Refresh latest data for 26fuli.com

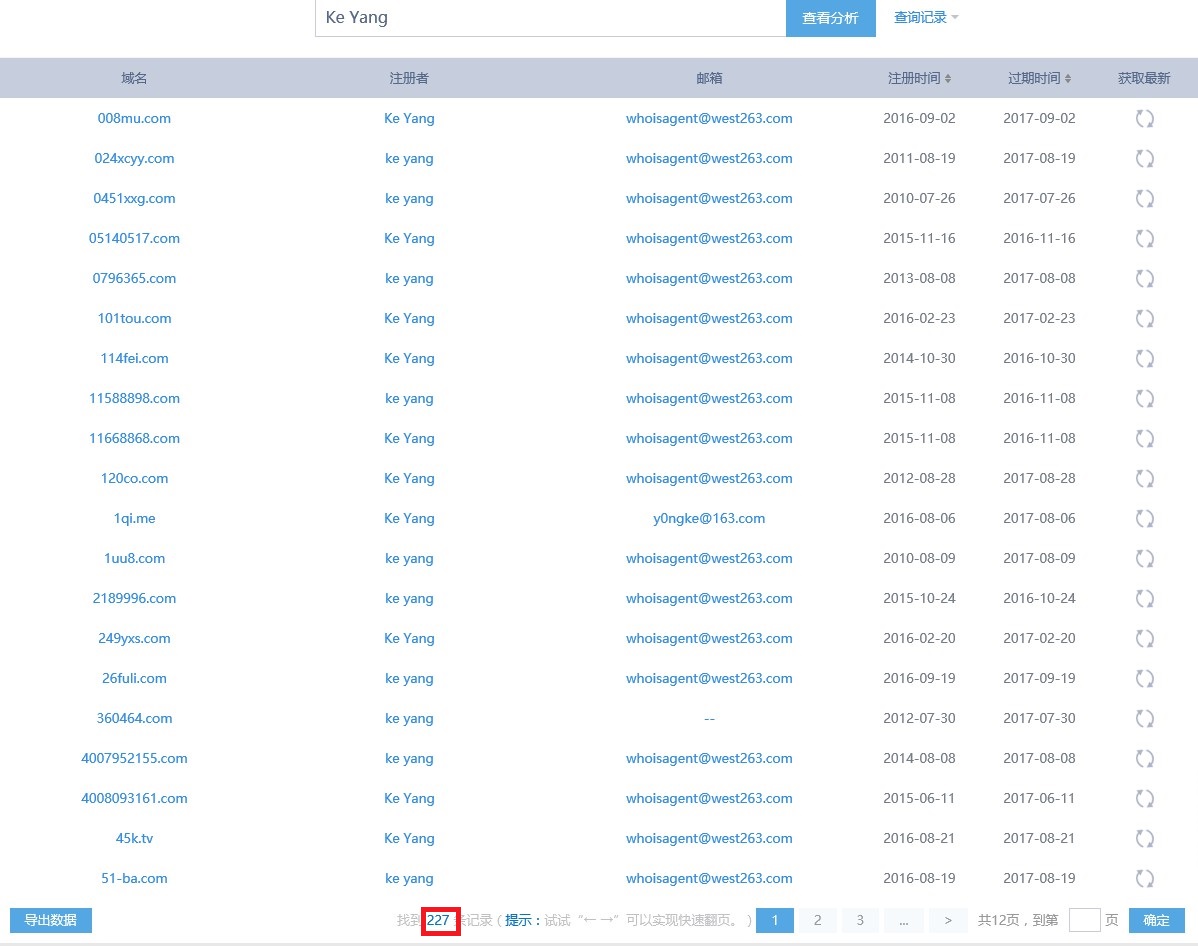[1144, 679]
